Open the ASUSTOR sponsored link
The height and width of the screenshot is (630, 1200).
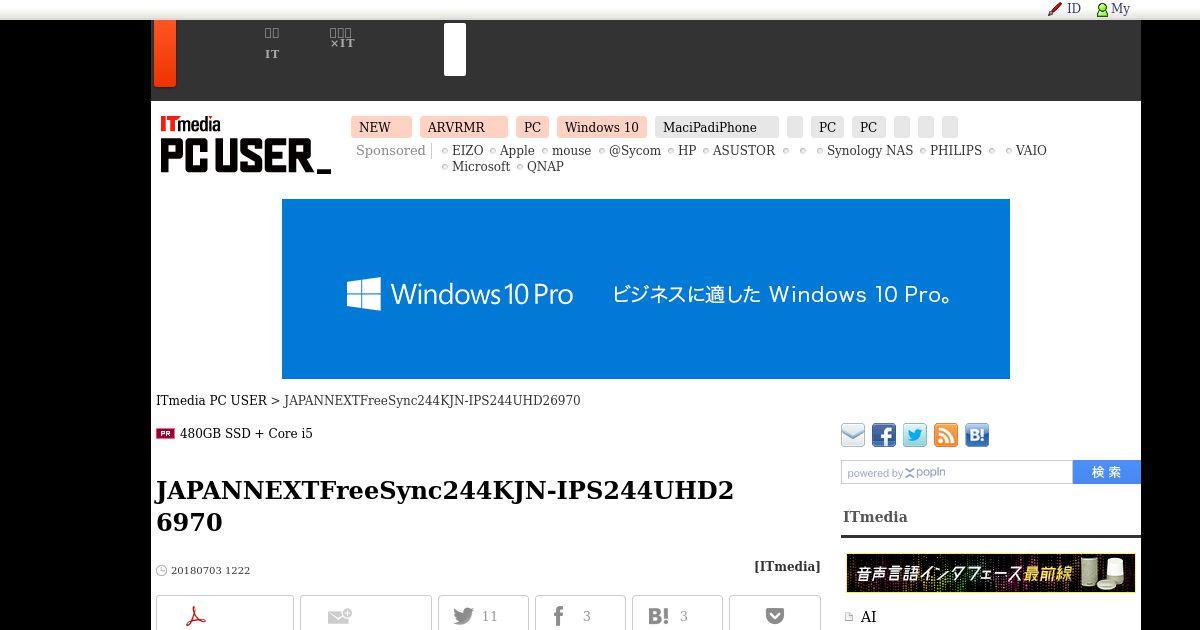[x=744, y=150]
